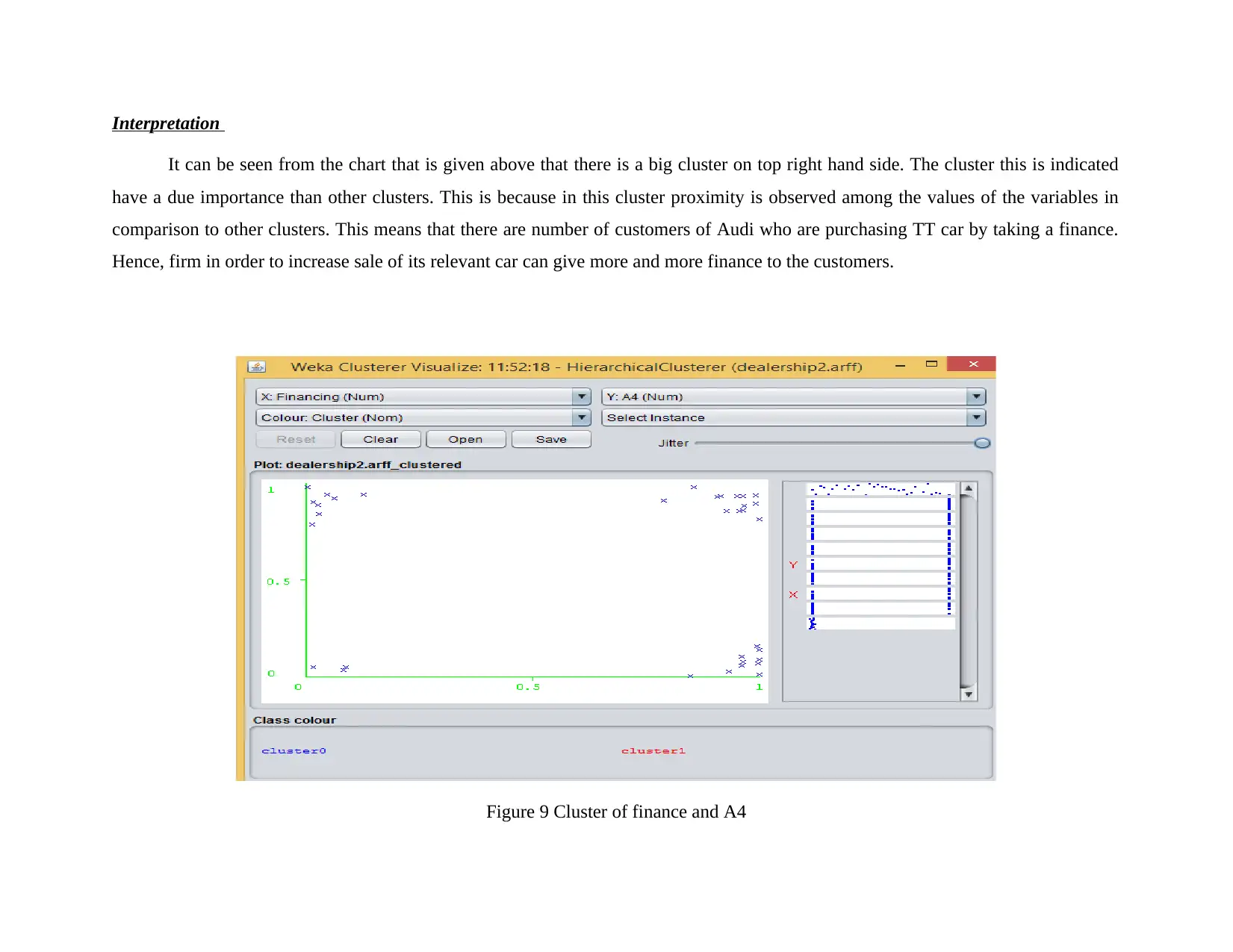Click the attribute panel vertical scrollbar thumb
Viewport: 1233px width, 952px height.
pyautogui.click(x=968, y=591)
